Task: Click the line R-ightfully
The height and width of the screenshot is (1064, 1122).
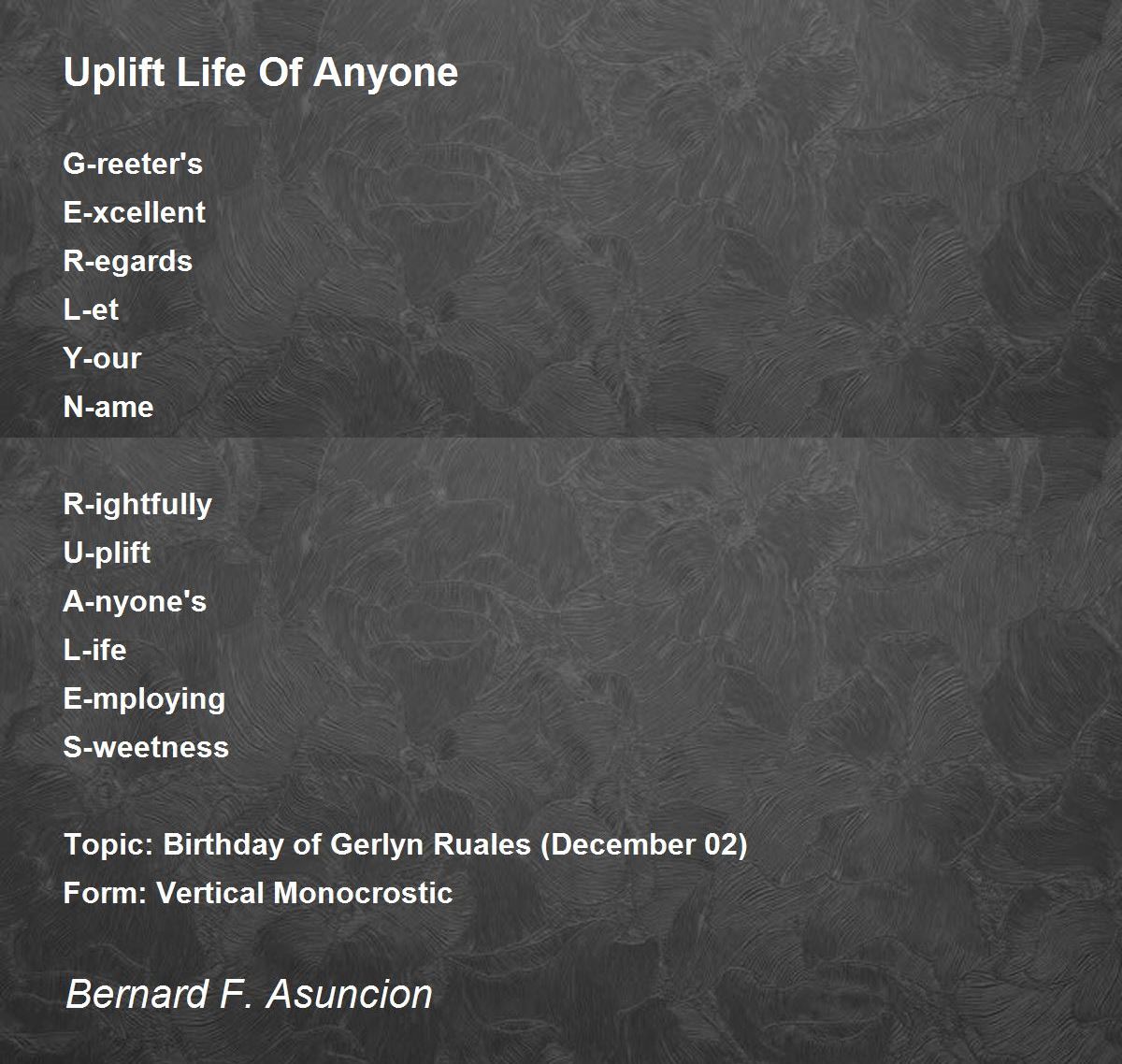Action: click(137, 504)
